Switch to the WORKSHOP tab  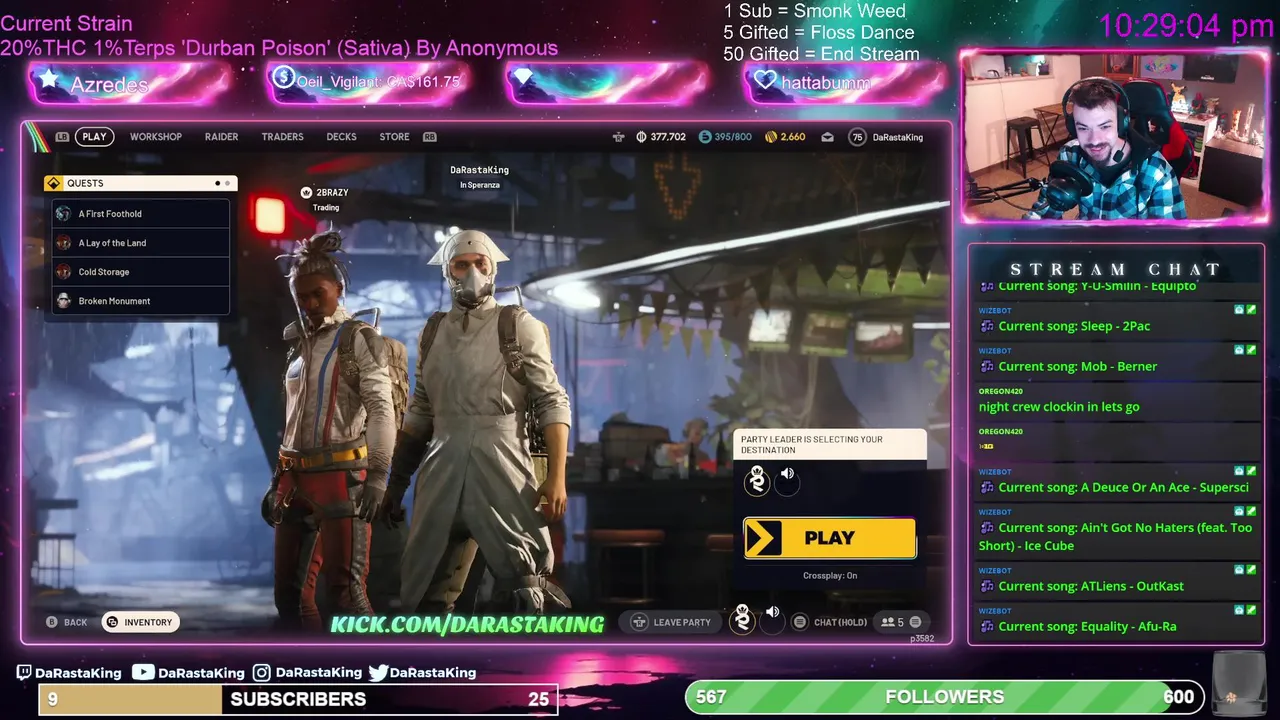click(x=156, y=137)
